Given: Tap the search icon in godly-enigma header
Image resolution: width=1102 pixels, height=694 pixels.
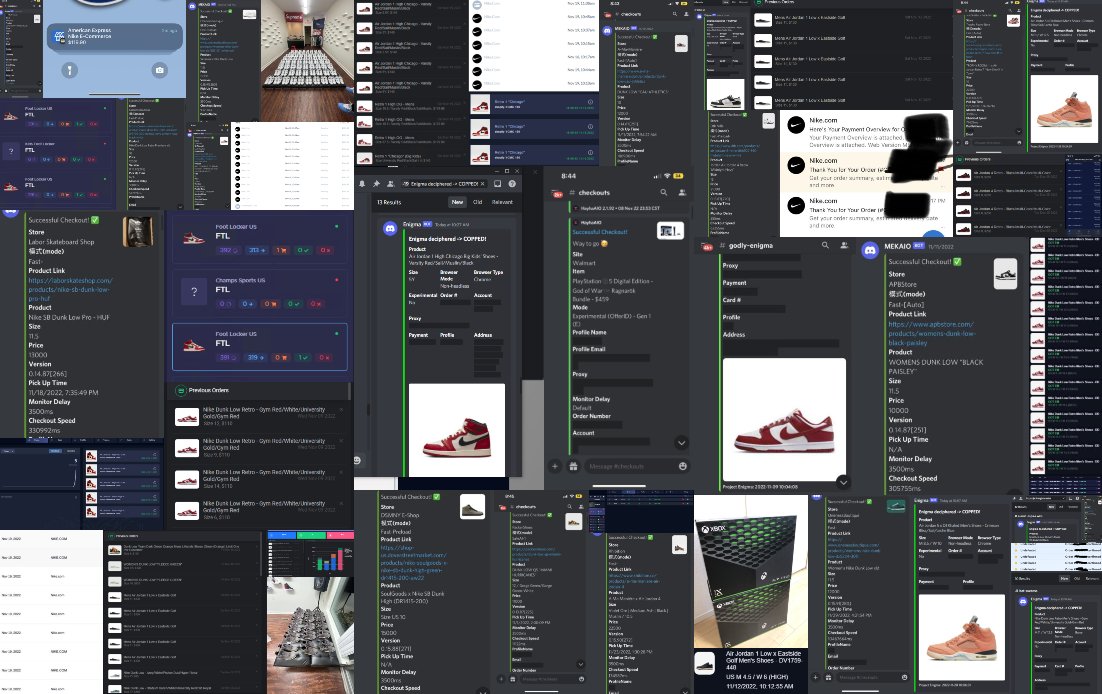Looking at the screenshot, I should pos(825,245).
